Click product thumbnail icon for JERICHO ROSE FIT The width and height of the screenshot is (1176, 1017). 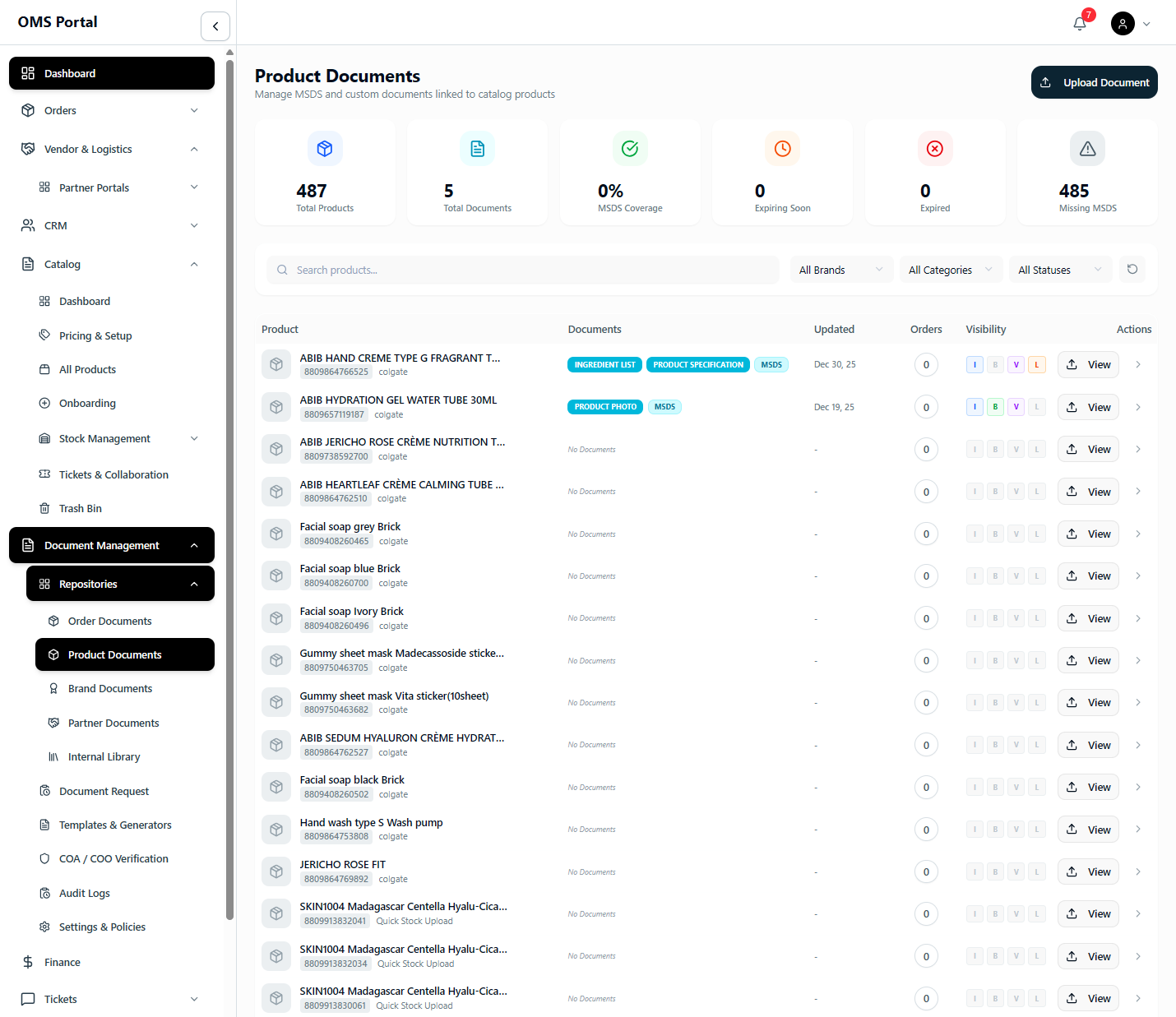tap(276, 871)
